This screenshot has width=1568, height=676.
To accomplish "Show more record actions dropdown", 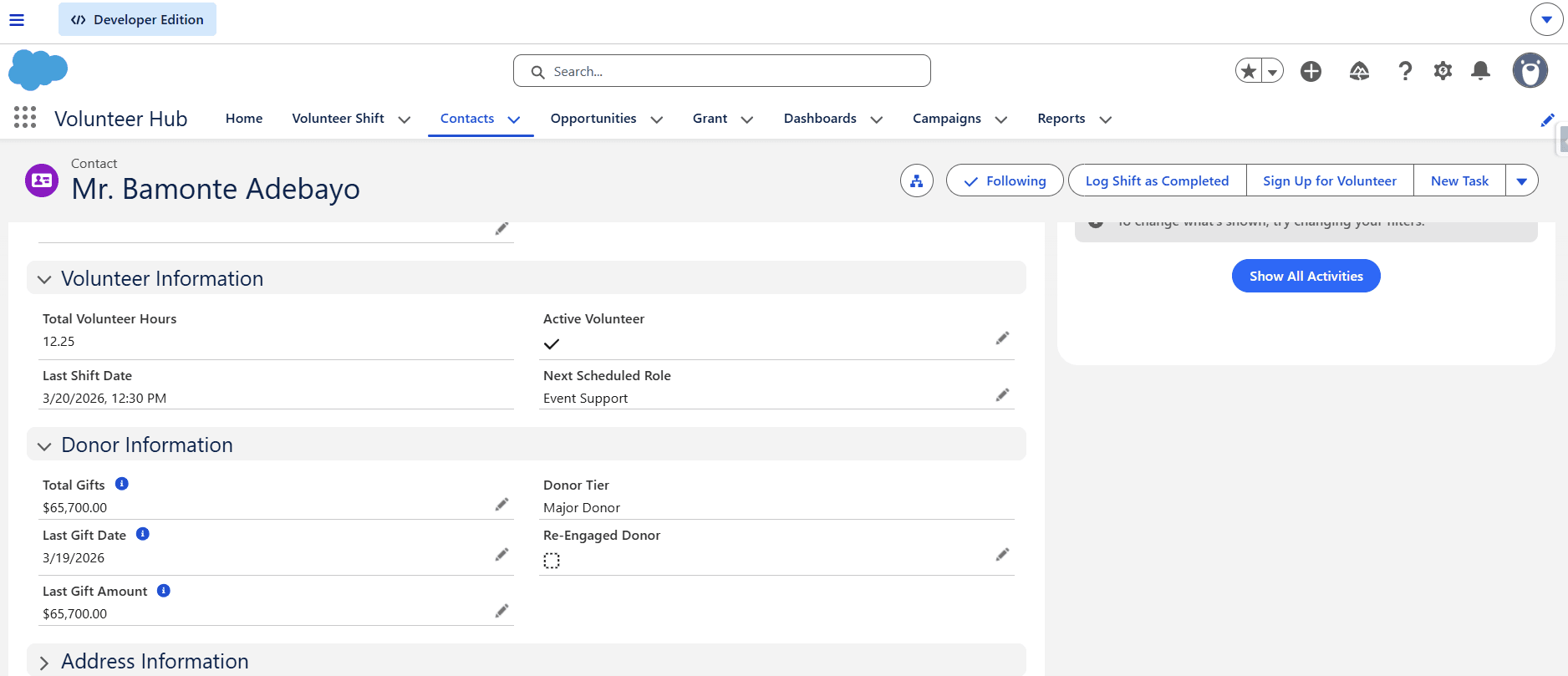I will [1522, 180].
